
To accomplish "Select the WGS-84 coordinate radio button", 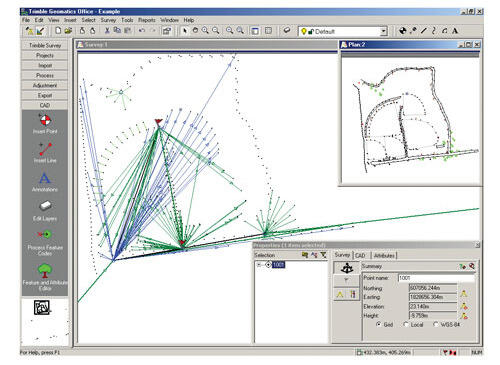I will [435, 324].
